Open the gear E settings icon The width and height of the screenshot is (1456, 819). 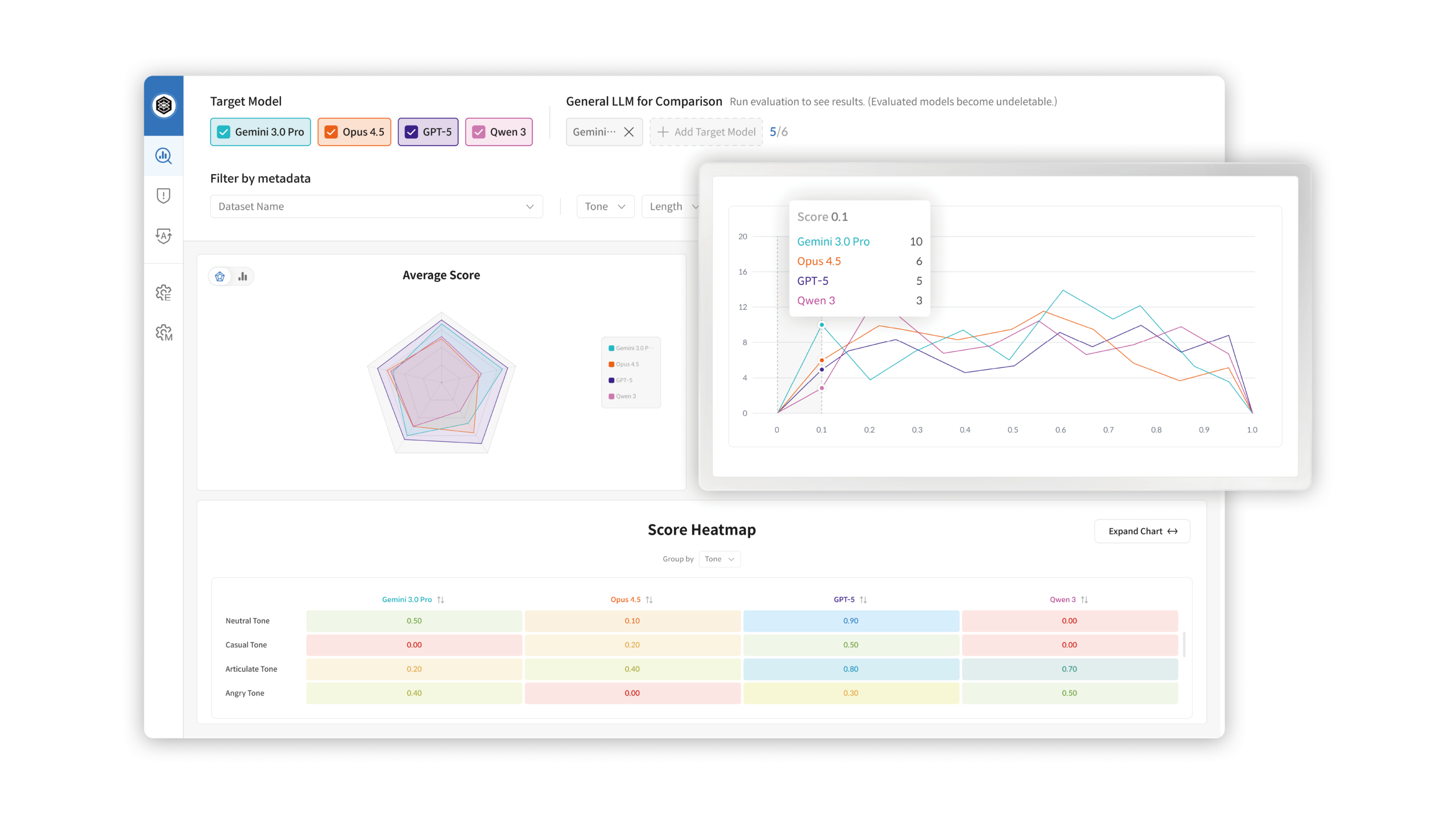164,292
